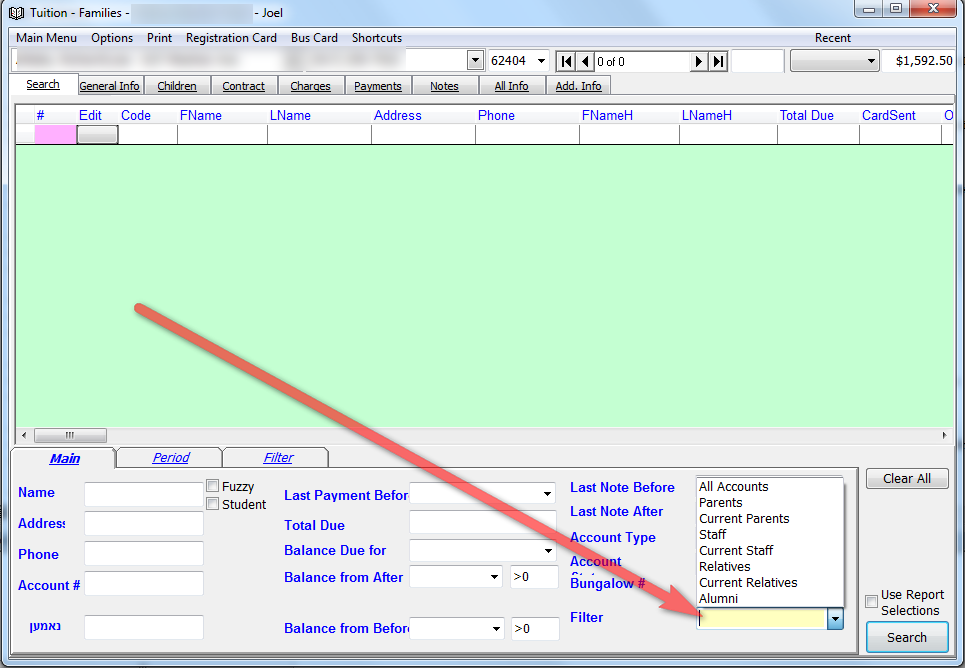Click the Clear All button

click(x=906, y=479)
